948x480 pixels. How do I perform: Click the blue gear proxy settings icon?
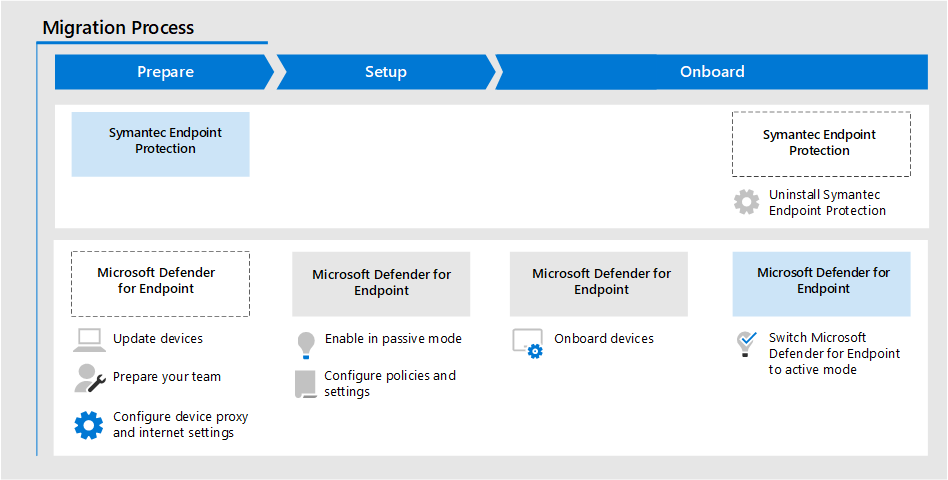[x=89, y=425]
